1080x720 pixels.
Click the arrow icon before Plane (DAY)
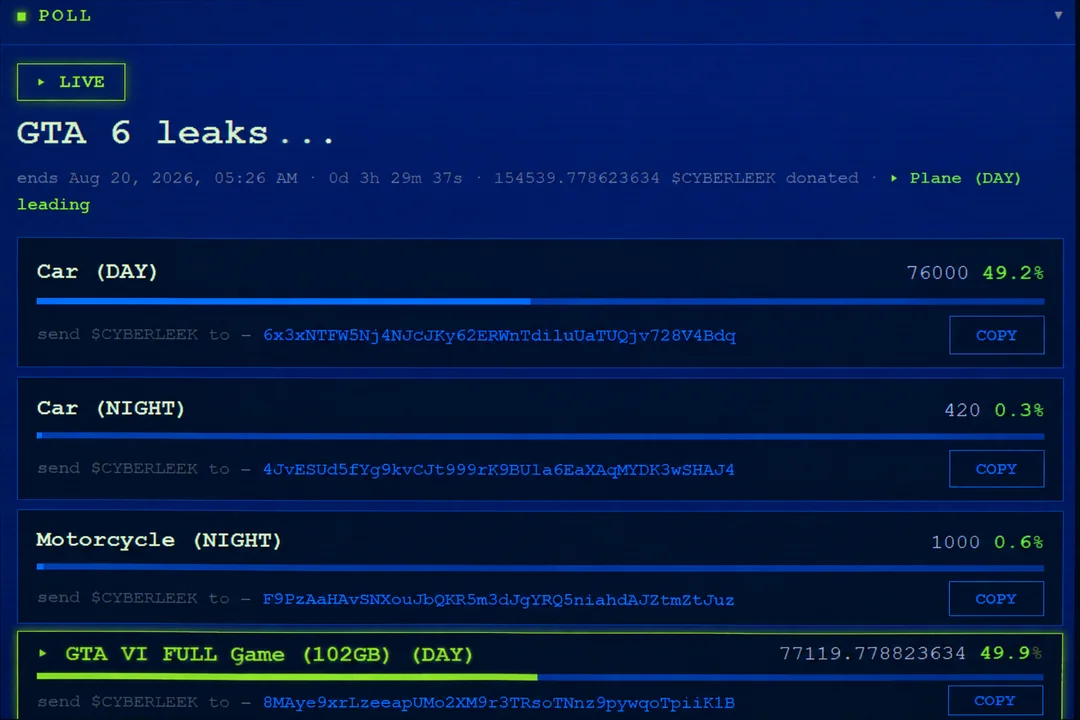click(x=894, y=178)
